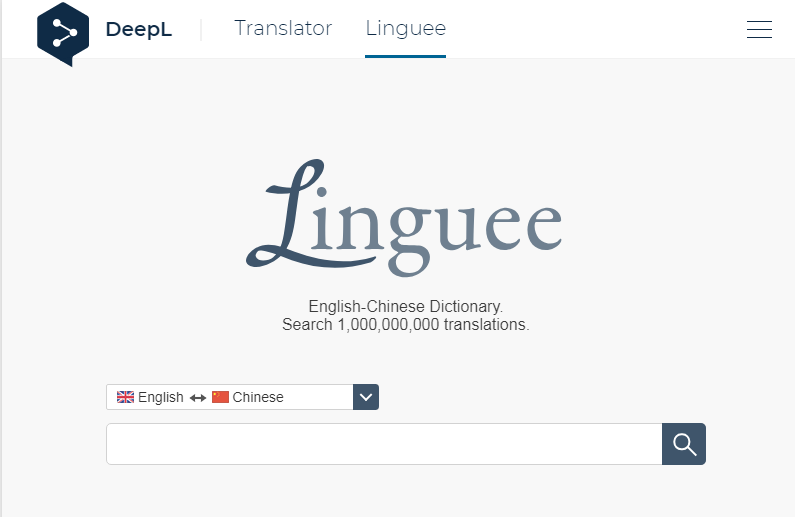Click the English–Chinese language selector box
This screenshot has width=795, height=517.
[242, 397]
